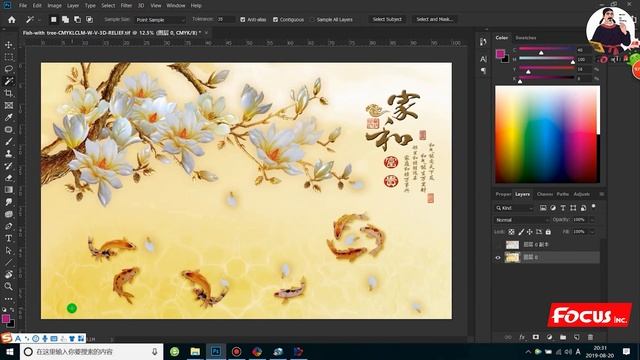Toggle layer filtering on/off switch
This screenshot has height=360, width=640.
tap(593, 207)
